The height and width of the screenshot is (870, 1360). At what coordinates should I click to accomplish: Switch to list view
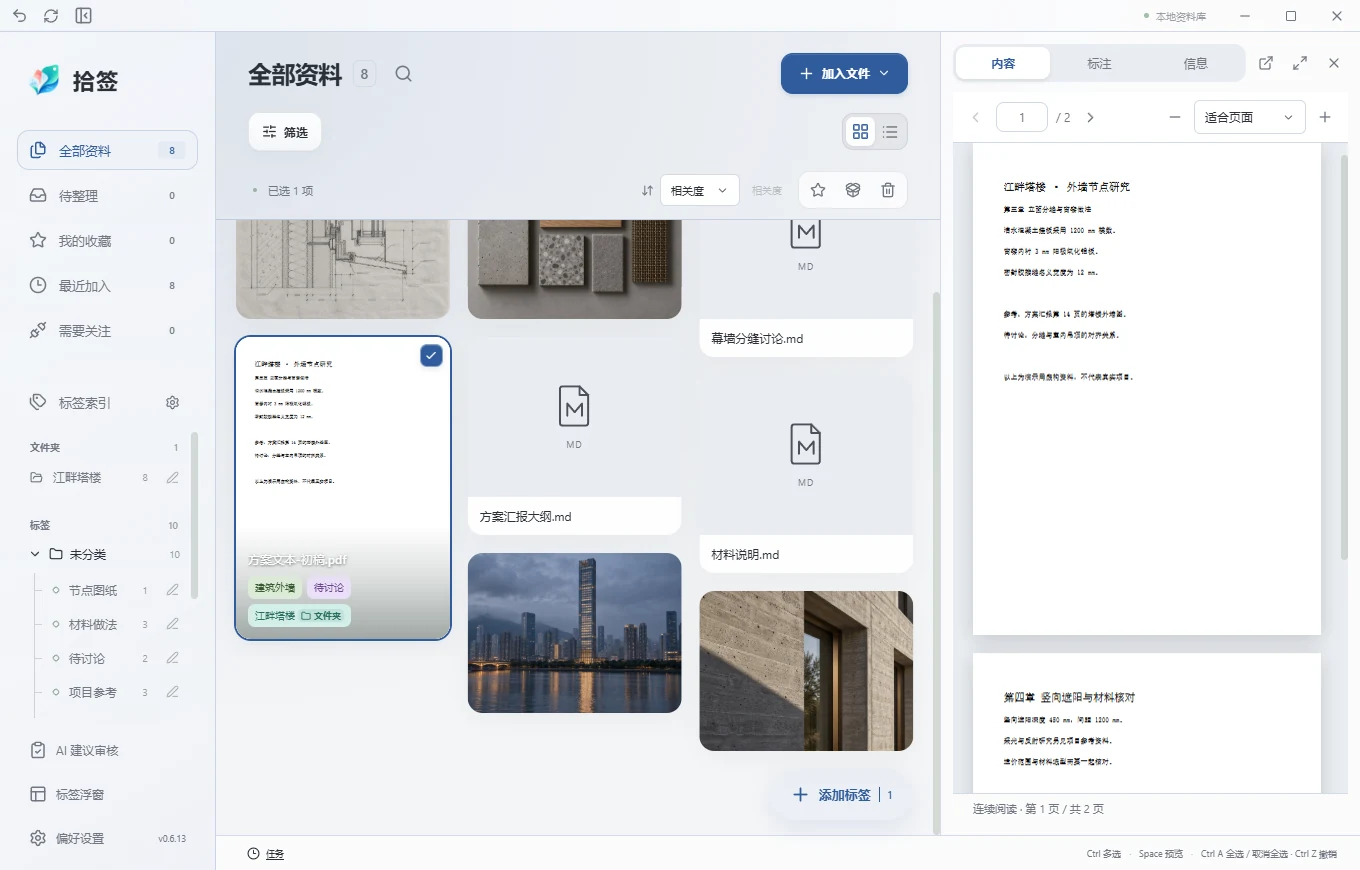point(890,131)
